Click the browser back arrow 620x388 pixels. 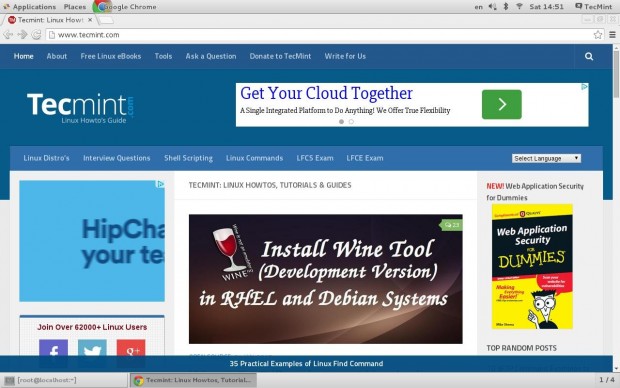pos(8,35)
